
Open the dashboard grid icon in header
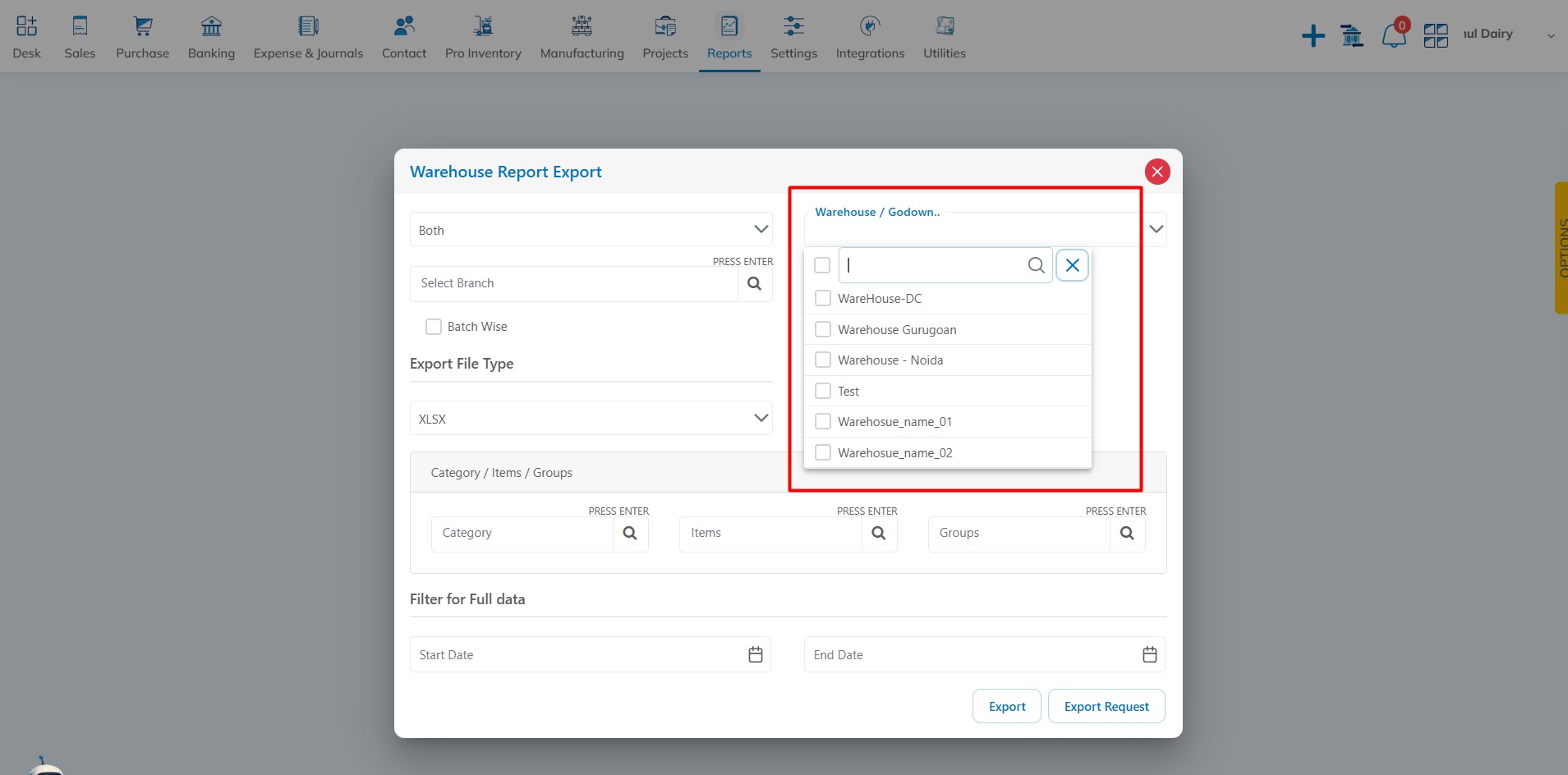(1436, 35)
